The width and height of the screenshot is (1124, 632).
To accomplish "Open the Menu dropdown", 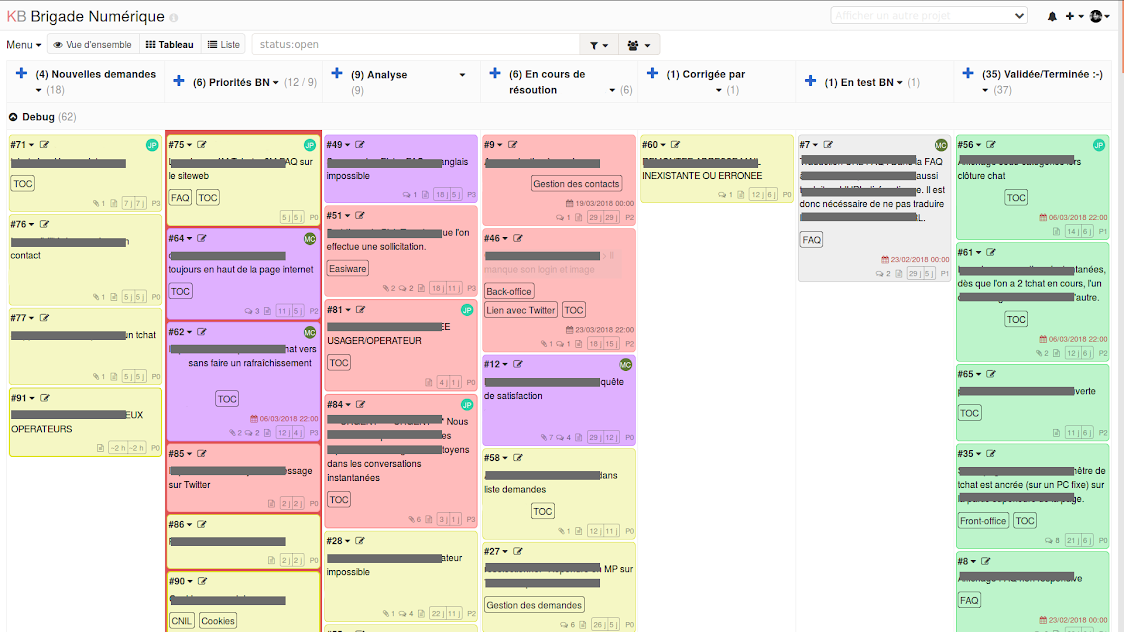I will pos(24,44).
